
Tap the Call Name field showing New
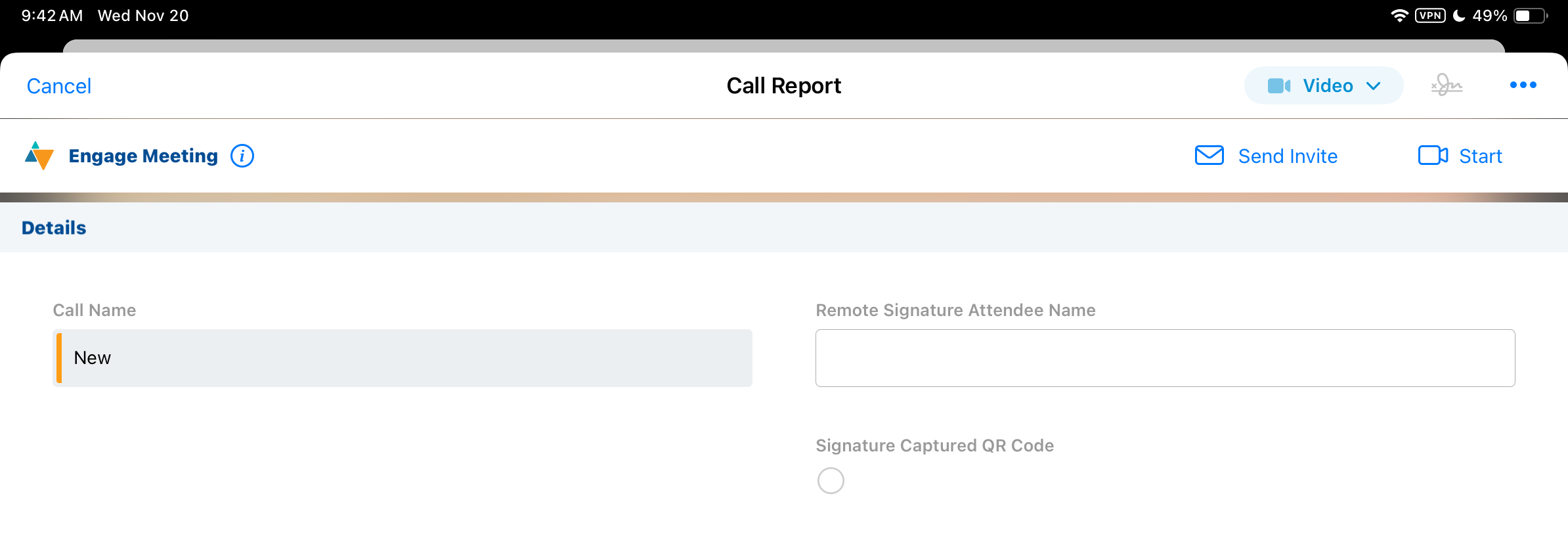[403, 358]
